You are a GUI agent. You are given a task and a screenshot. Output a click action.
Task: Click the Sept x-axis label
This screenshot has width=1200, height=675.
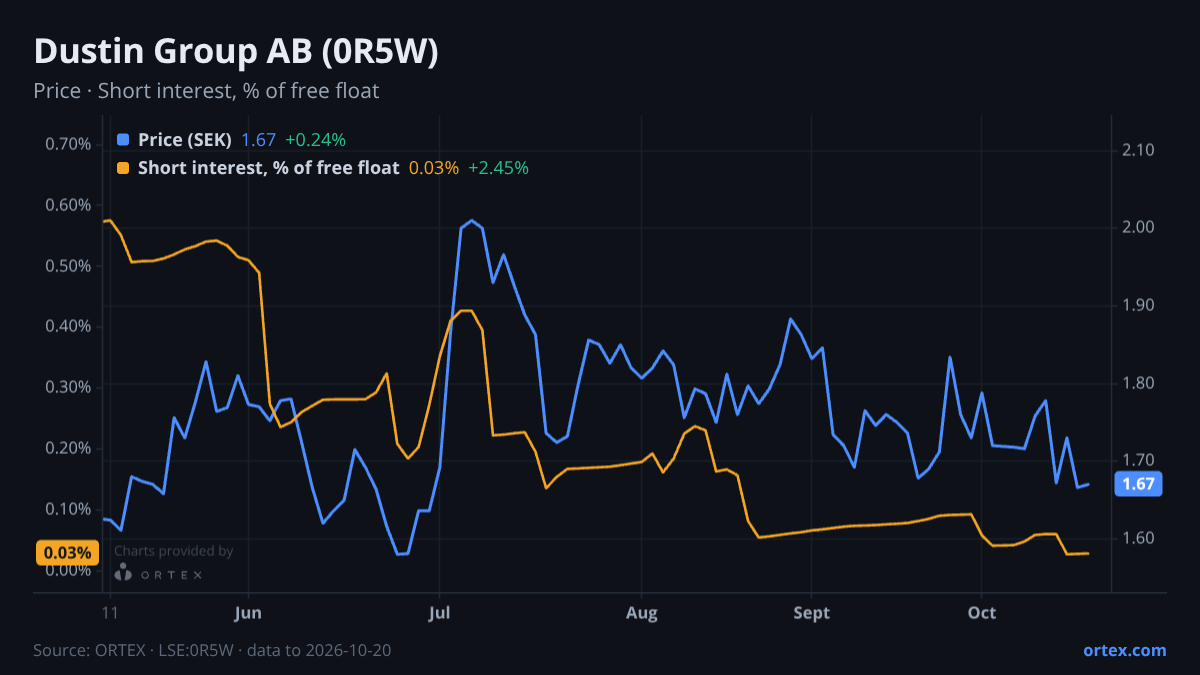tap(811, 613)
